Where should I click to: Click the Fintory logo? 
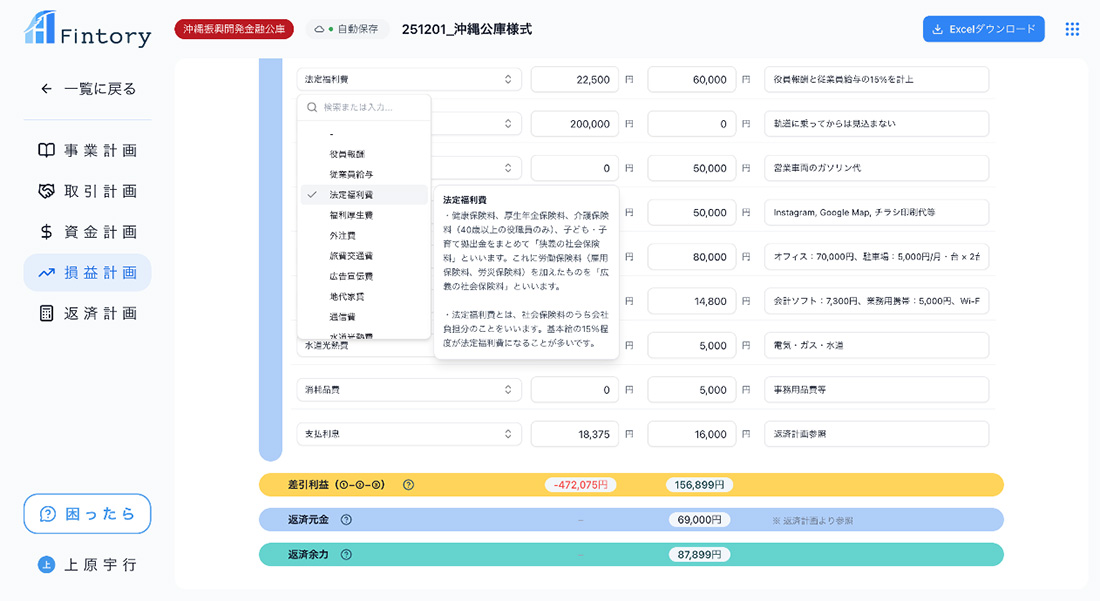click(85, 31)
